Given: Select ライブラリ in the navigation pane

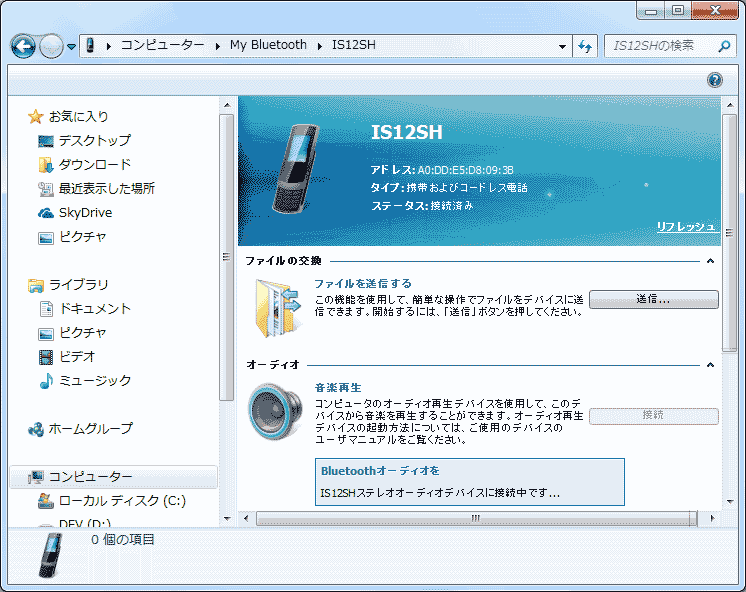Looking at the screenshot, I should (79, 285).
